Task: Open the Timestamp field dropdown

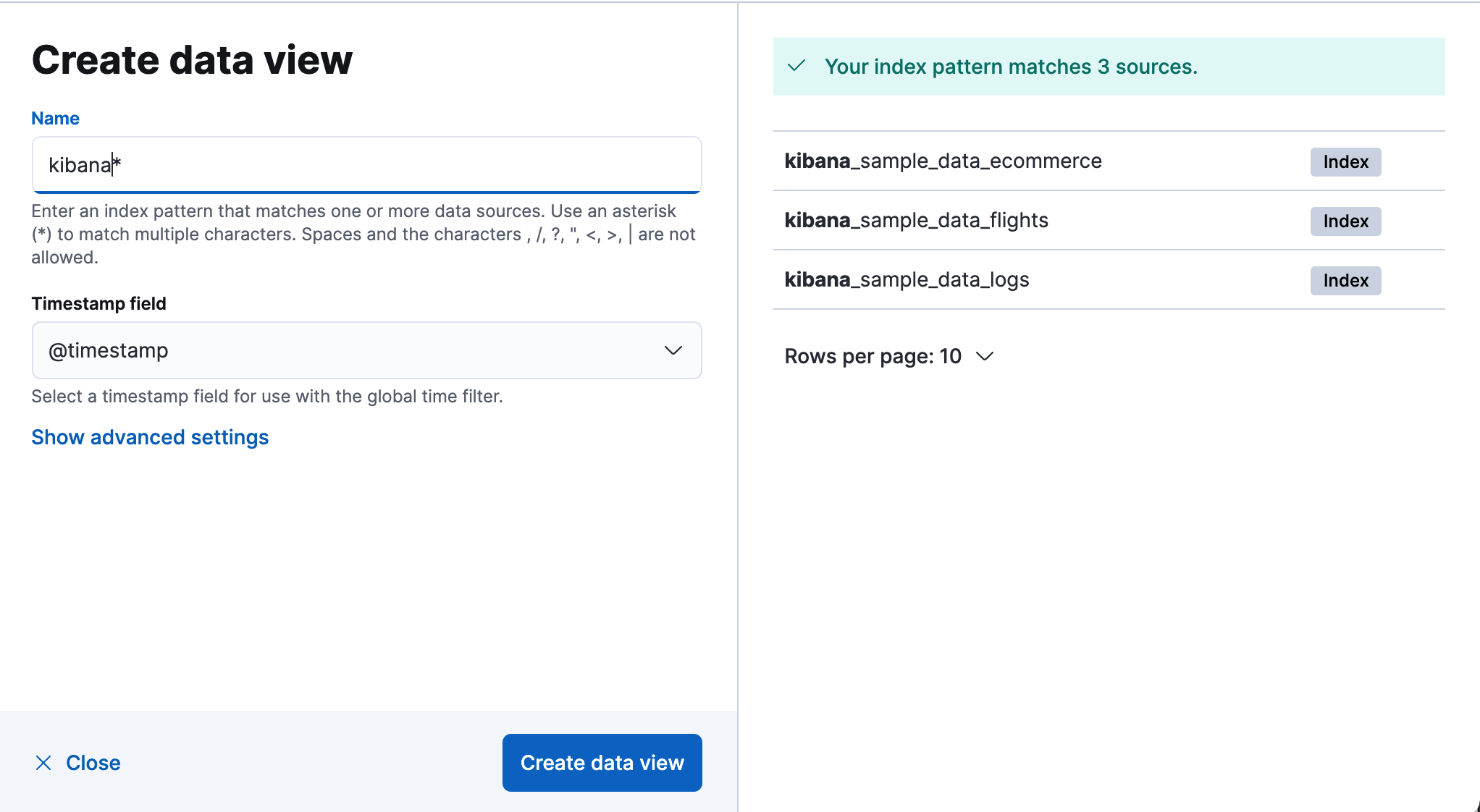Action: 366,351
